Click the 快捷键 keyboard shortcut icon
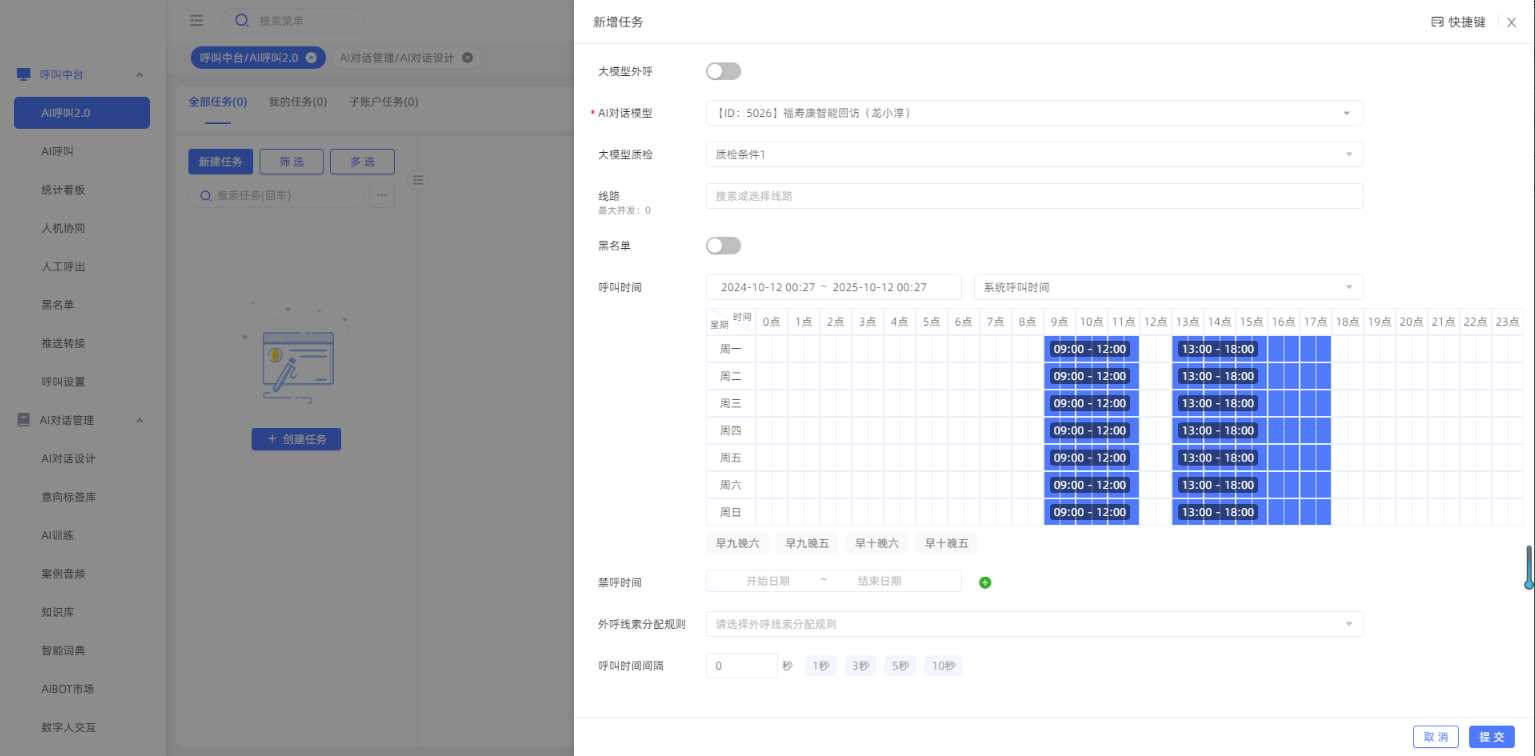Image resolution: width=1535 pixels, height=756 pixels. 1437,22
